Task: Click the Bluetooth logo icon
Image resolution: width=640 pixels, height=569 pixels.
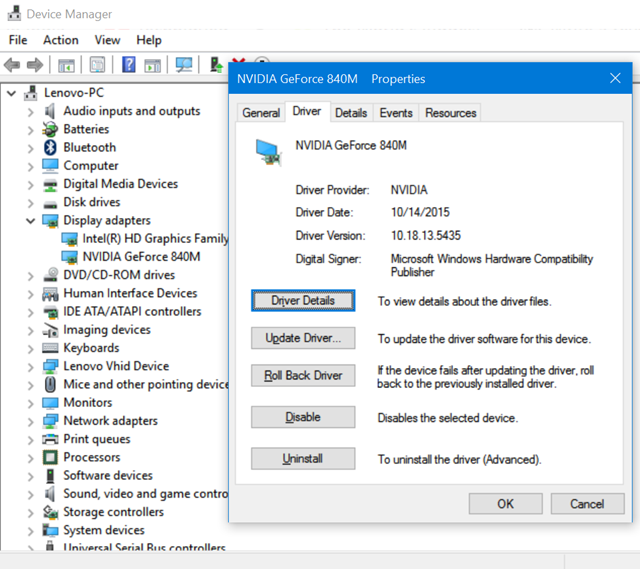Action: point(50,147)
